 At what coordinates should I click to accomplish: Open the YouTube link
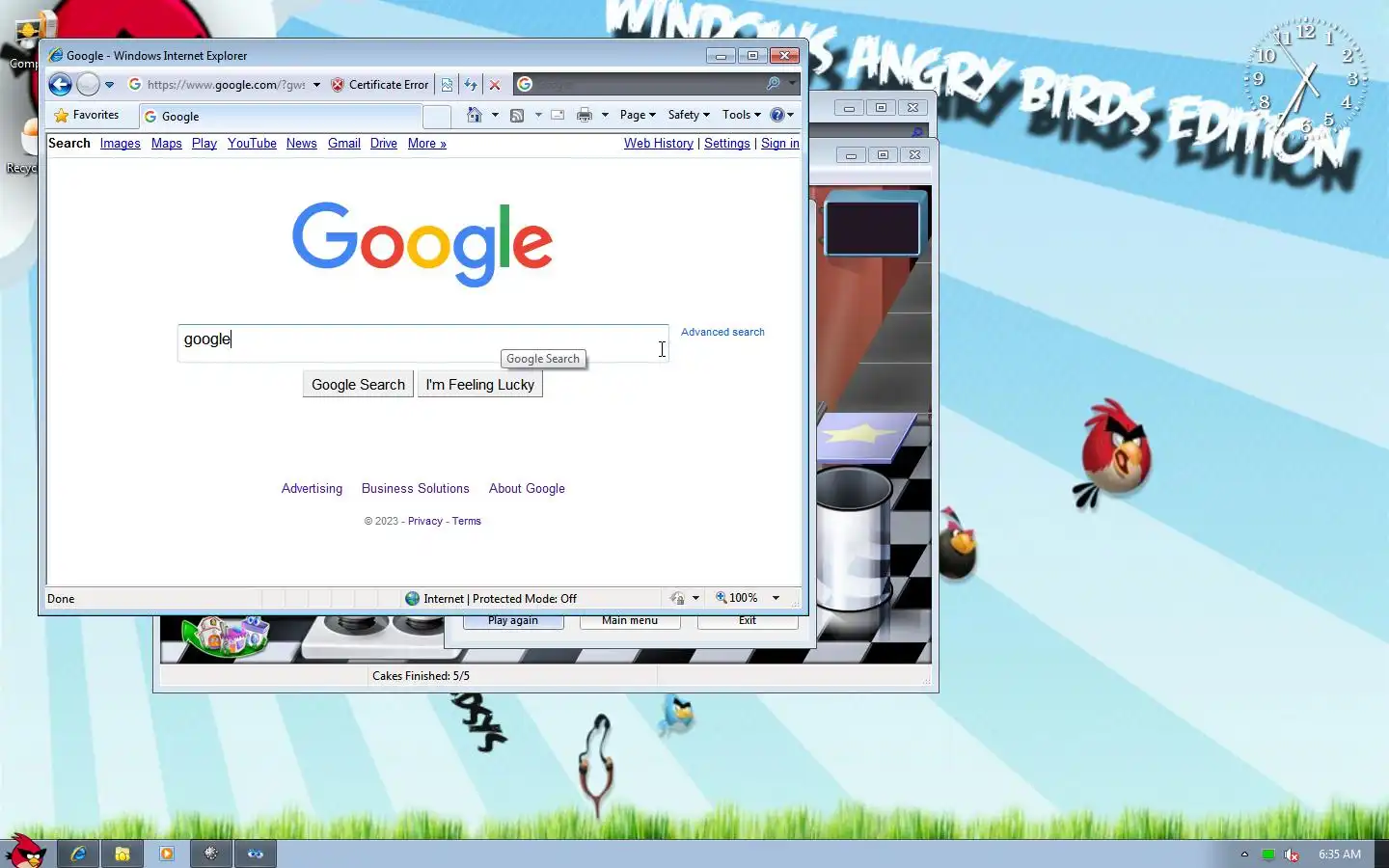point(252,144)
